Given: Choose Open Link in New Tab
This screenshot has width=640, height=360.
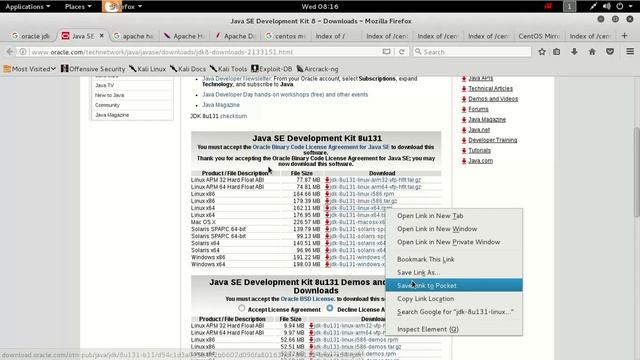Looking at the screenshot, I should coord(454,216).
